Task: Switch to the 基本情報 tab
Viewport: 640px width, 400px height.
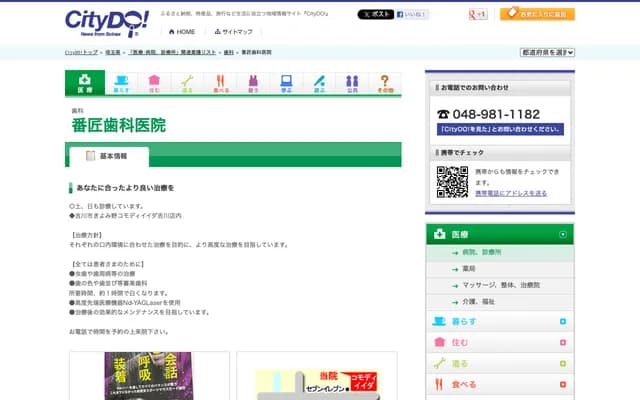Action: pos(108,156)
